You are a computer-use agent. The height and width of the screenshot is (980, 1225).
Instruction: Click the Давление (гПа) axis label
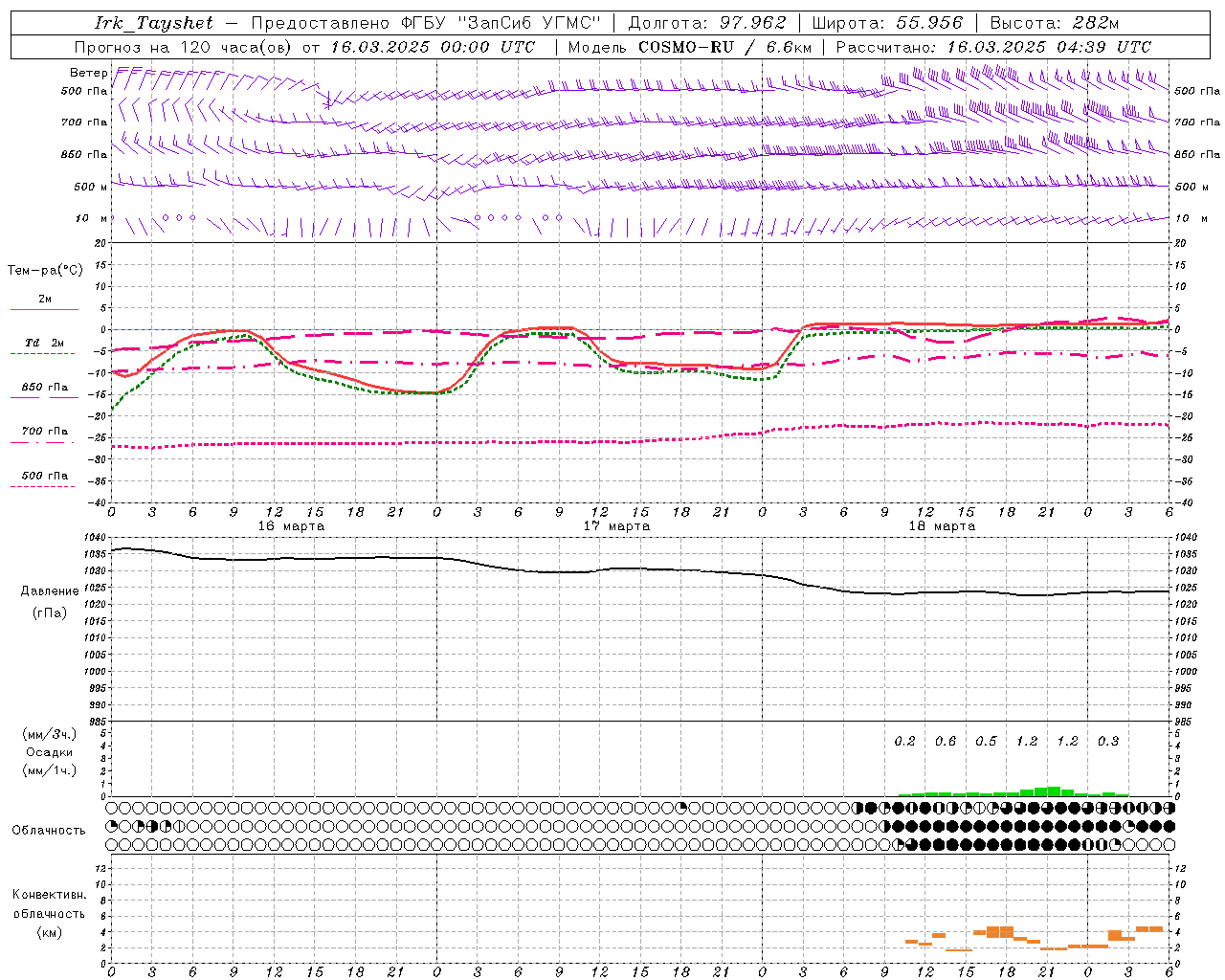pyautogui.click(x=50, y=602)
